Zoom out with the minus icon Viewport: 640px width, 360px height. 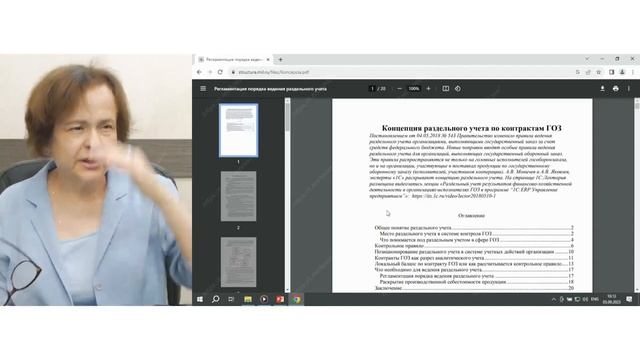[399, 89]
